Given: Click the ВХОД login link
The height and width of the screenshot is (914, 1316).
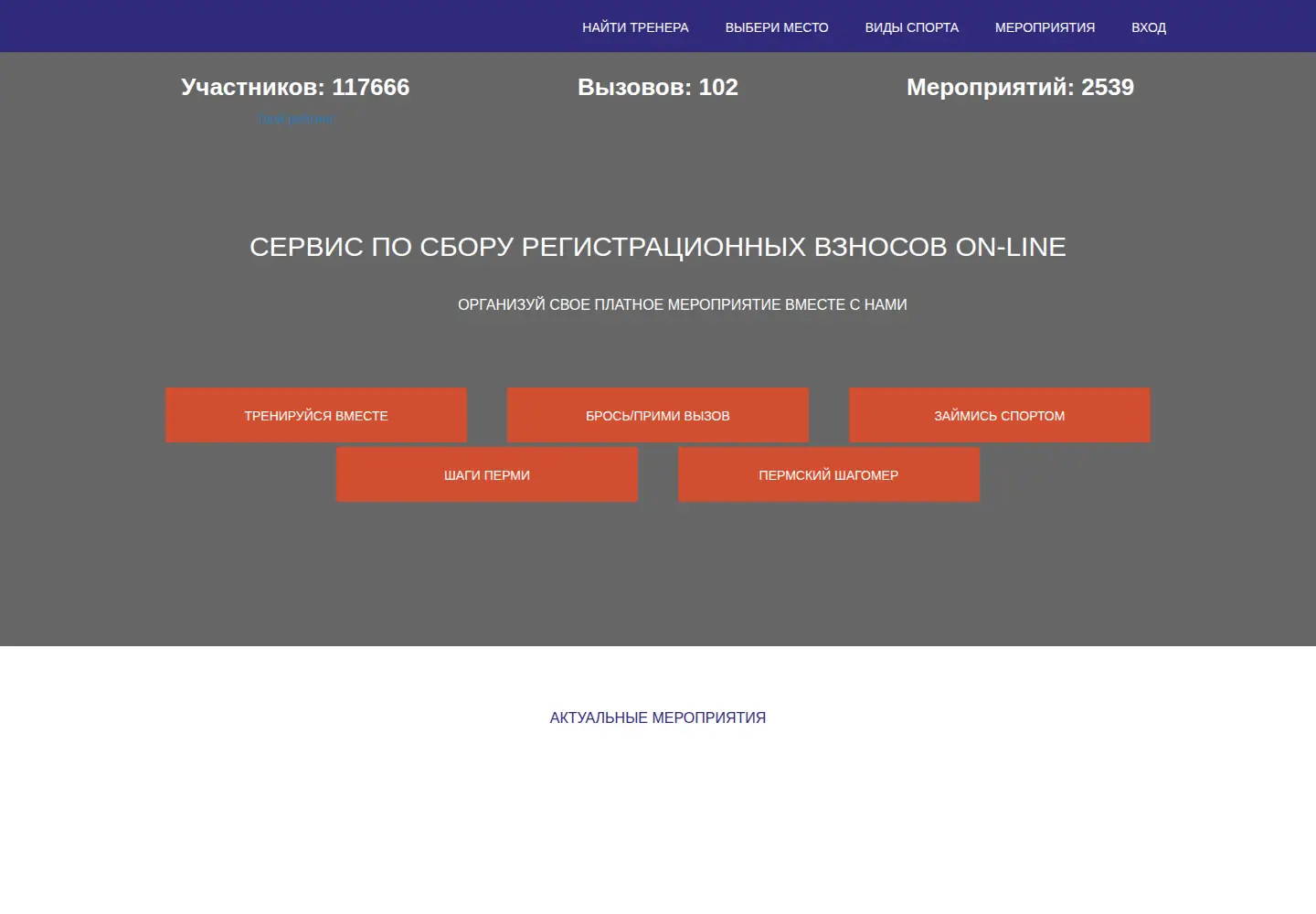Looking at the screenshot, I should coord(1149,27).
